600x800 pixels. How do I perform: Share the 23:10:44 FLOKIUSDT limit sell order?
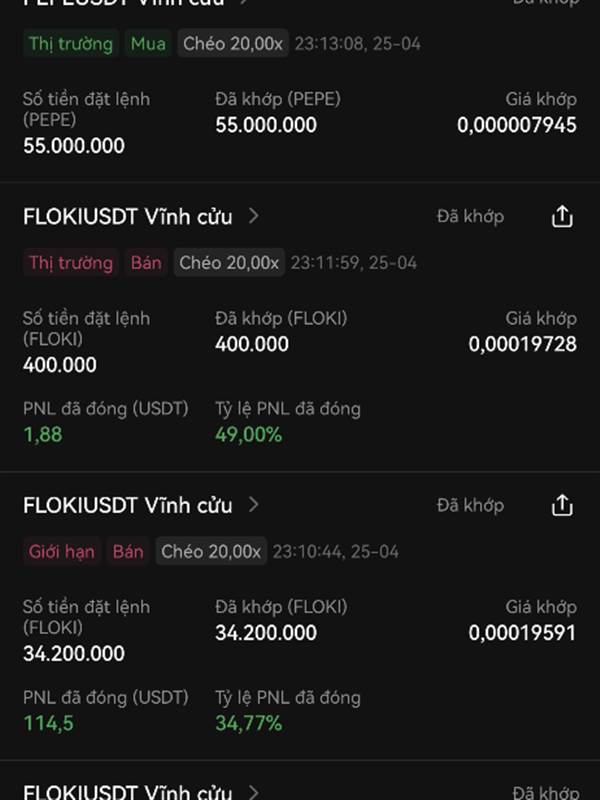[x=562, y=506]
